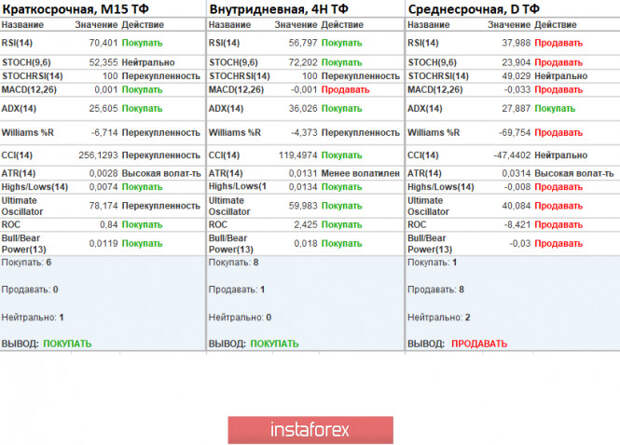
Task: Click the heading "Внутридневная, 4H ТФ"
Action: pos(279,9)
